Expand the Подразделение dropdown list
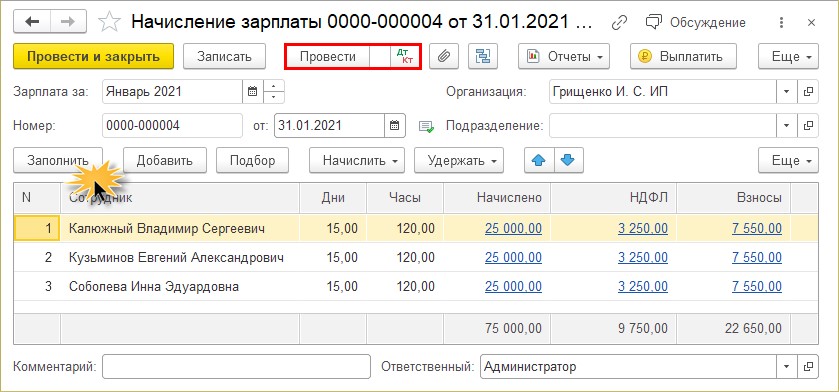The height and width of the screenshot is (392, 839). point(786,126)
